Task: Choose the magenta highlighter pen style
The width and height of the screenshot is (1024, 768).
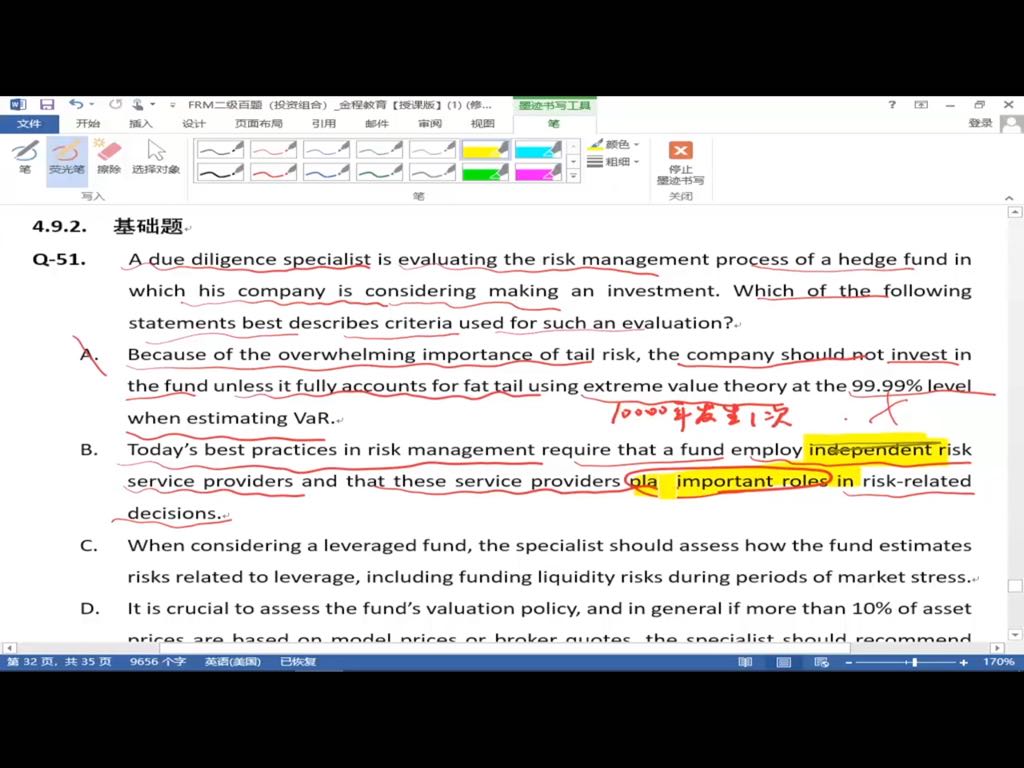Action: point(538,172)
